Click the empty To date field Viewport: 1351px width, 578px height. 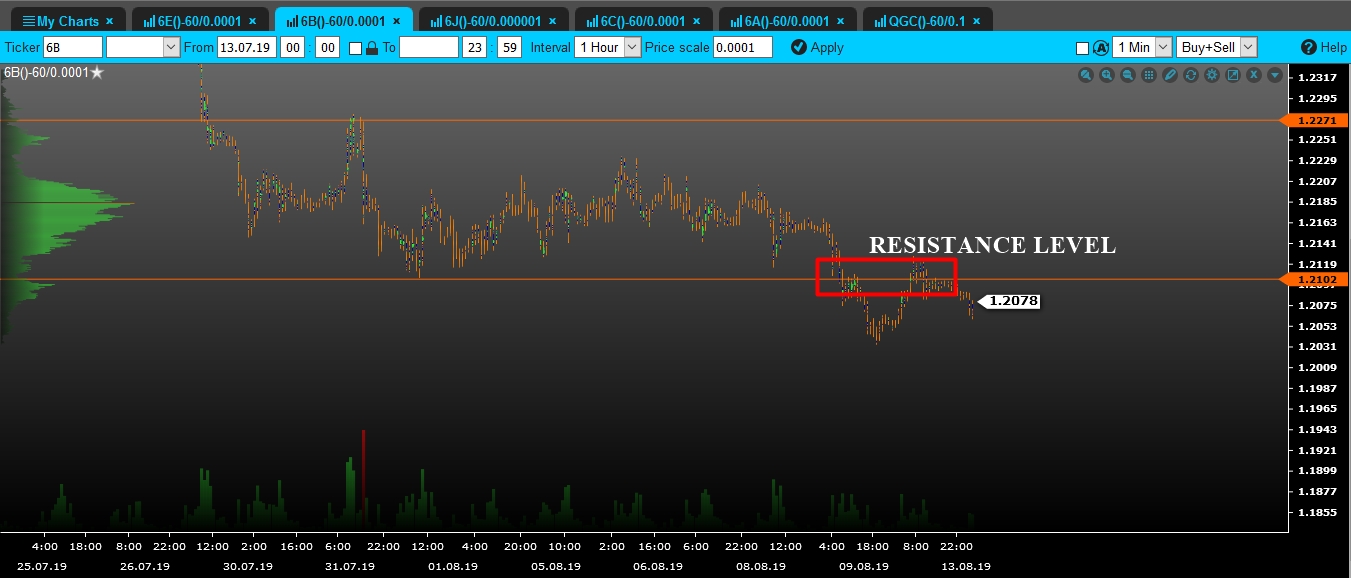coord(429,47)
